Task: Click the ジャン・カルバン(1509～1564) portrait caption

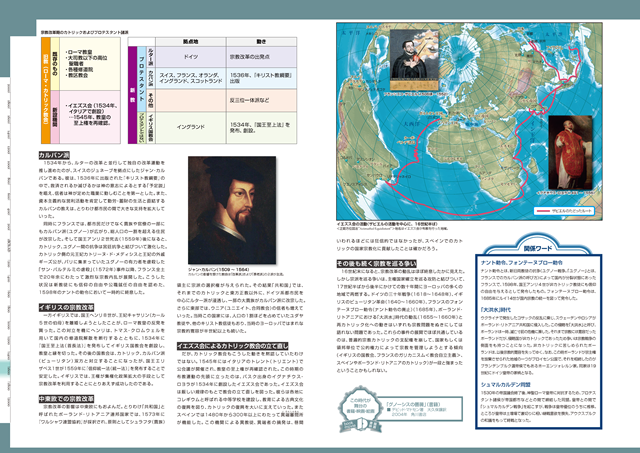Action: (218, 270)
